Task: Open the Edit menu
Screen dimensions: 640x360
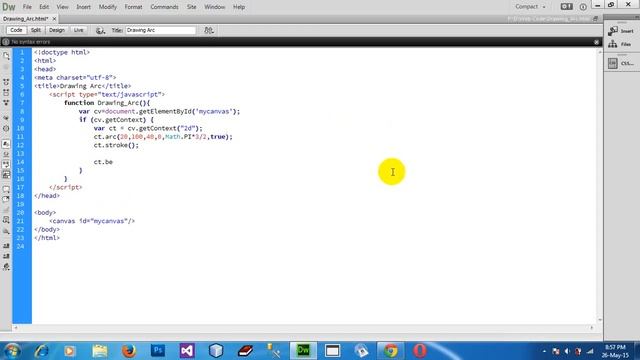Action: (x=44, y=7)
